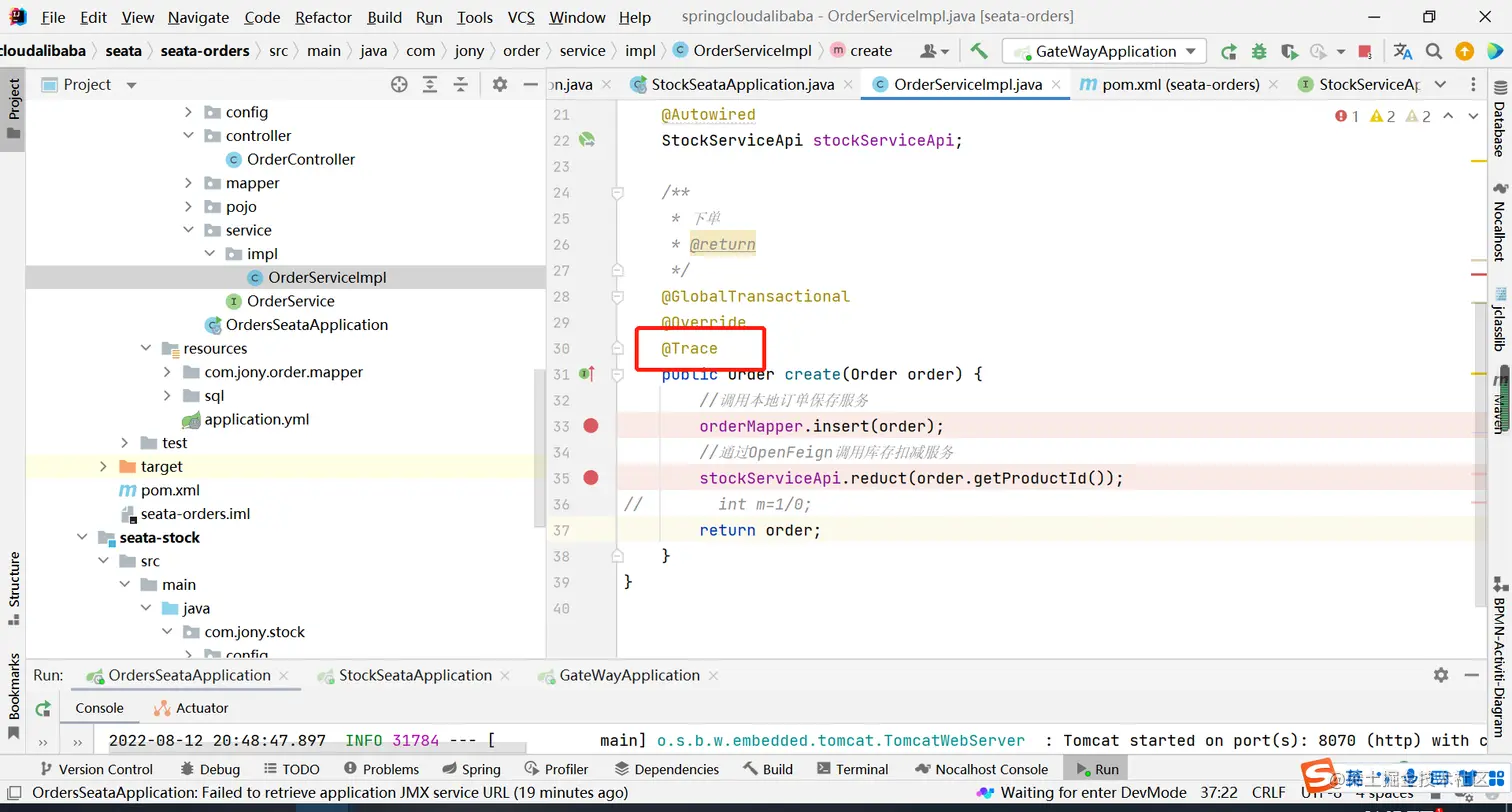Open the Build menu
Screen dimensions: 1512x812
pos(384,17)
